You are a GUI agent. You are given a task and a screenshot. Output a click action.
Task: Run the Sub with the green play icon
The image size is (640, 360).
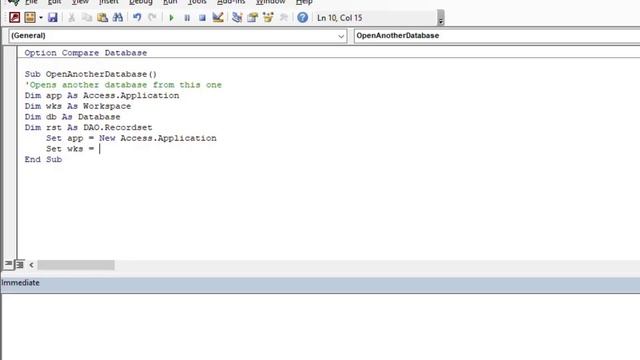tap(171, 18)
